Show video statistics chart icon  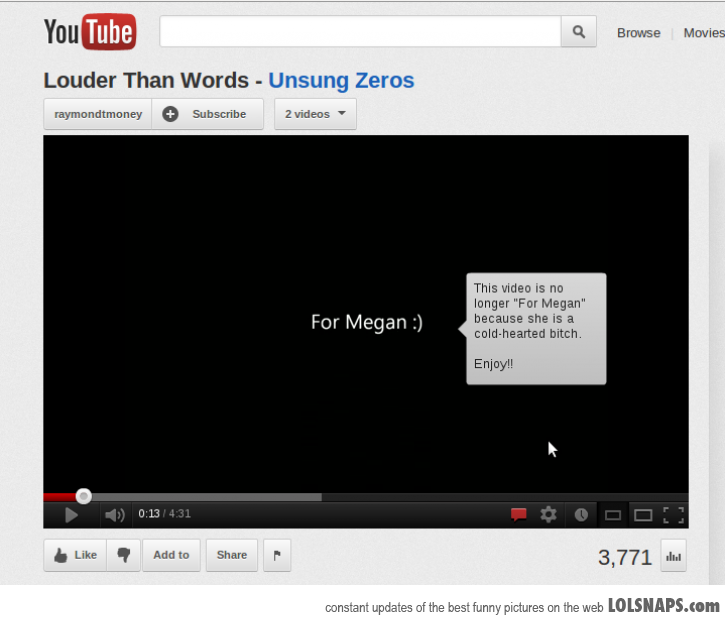point(673,556)
